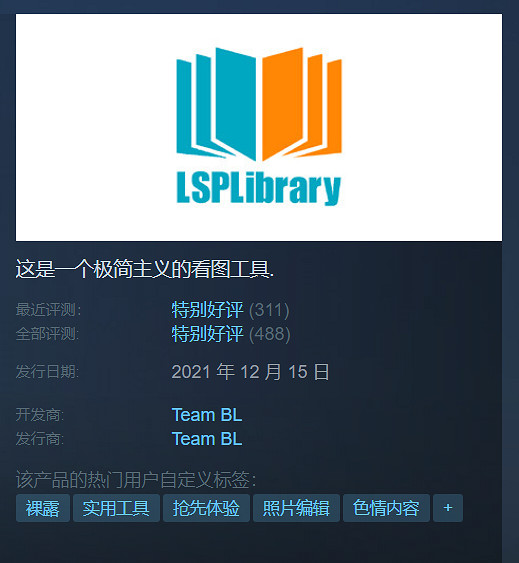This screenshot has width=519, height=563.
Task: Open all reviews 特别好评 rating link
Action: click(x=207, y=334)
